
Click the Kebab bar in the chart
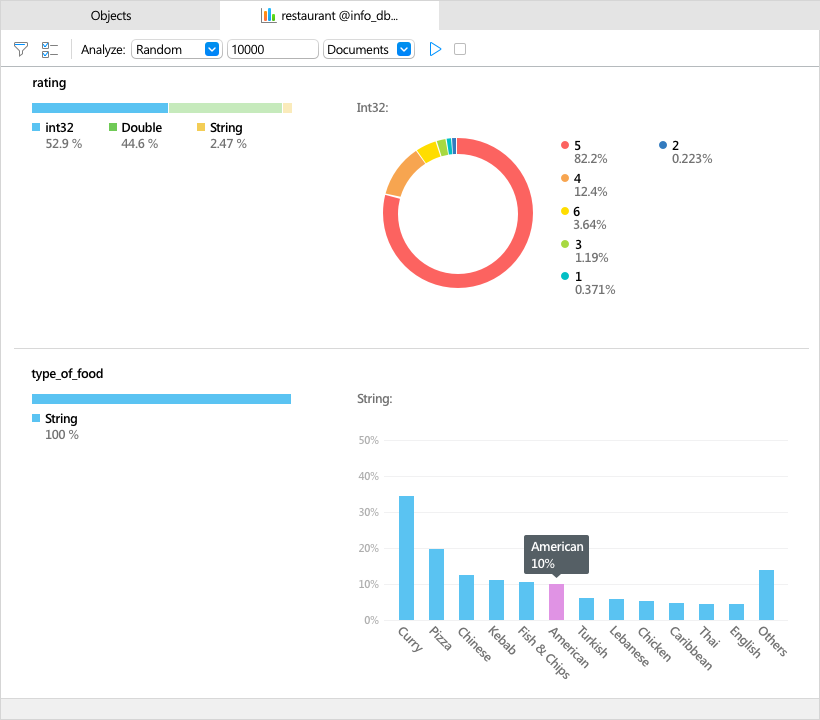click(496, 600)
